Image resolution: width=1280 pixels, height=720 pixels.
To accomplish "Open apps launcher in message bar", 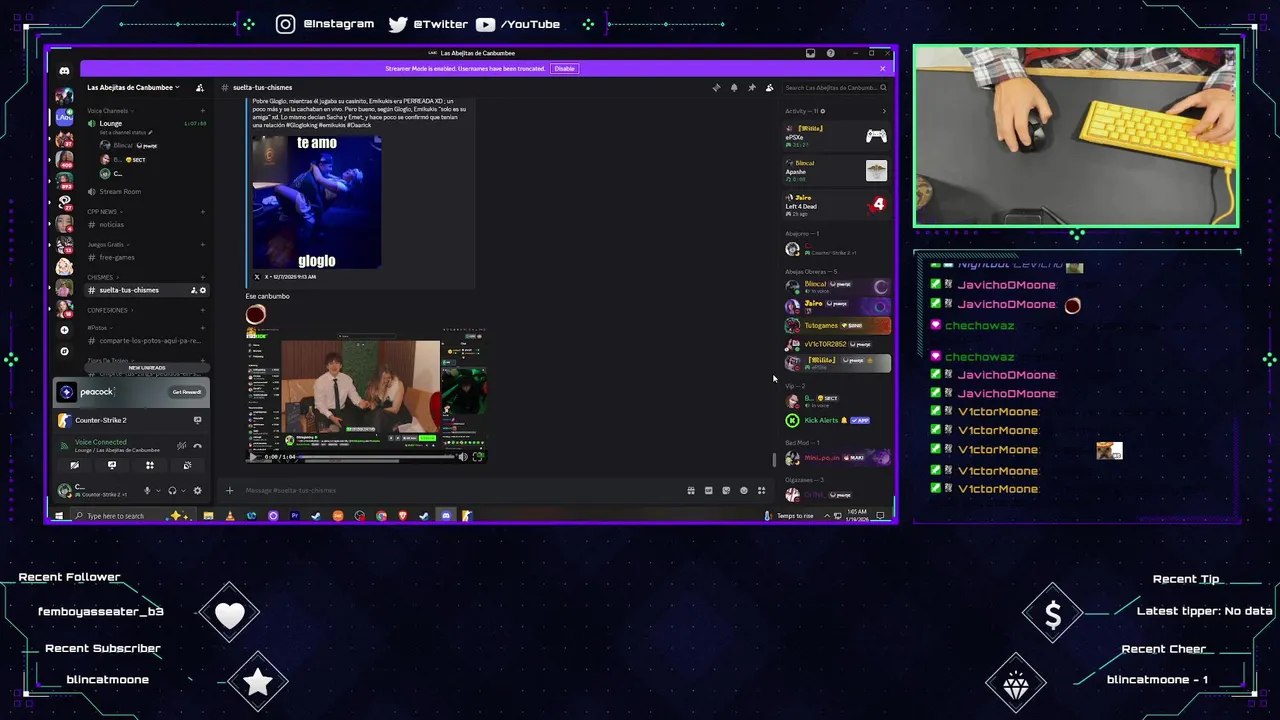I will tap(761, 490).
